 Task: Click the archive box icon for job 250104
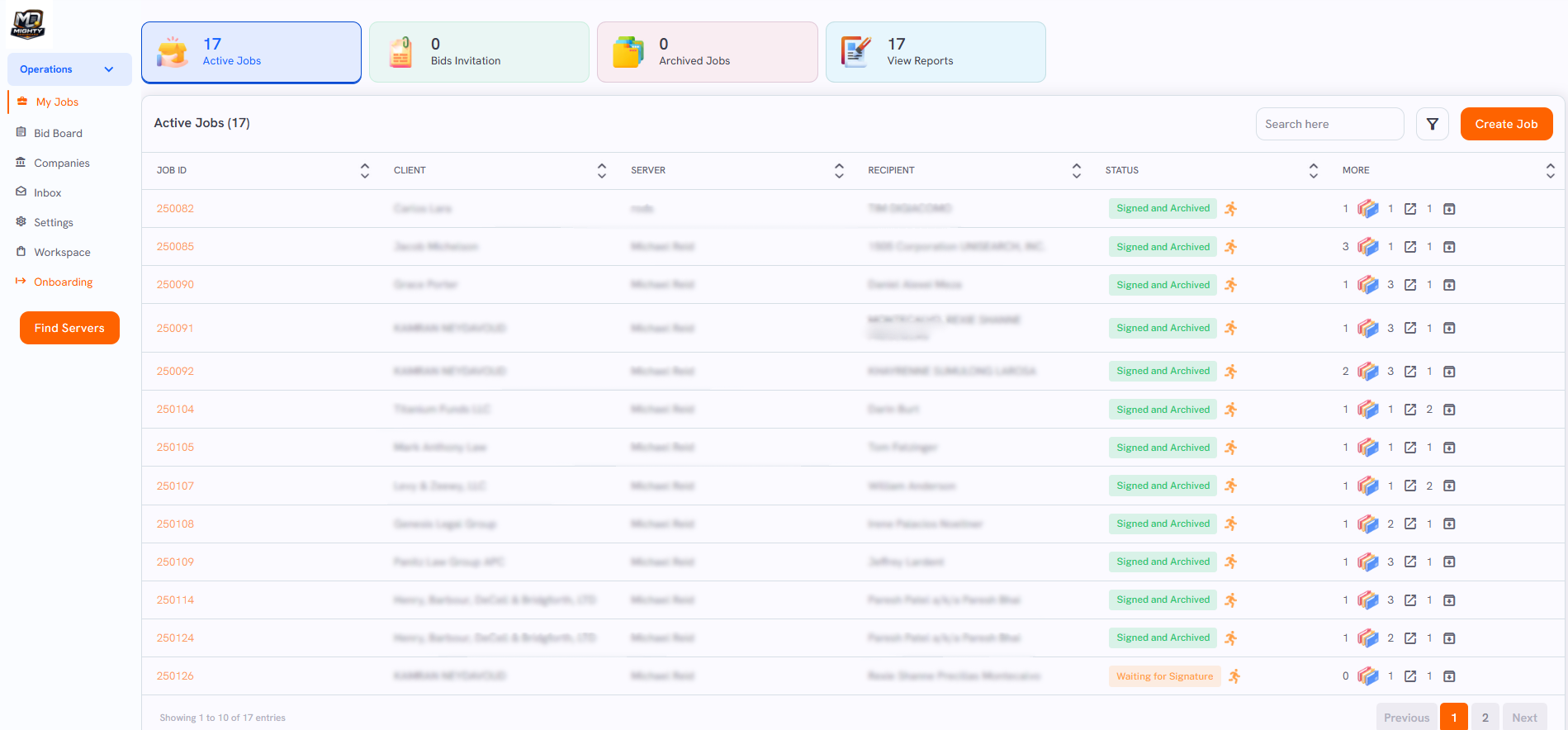click(x=1449, y=410)
